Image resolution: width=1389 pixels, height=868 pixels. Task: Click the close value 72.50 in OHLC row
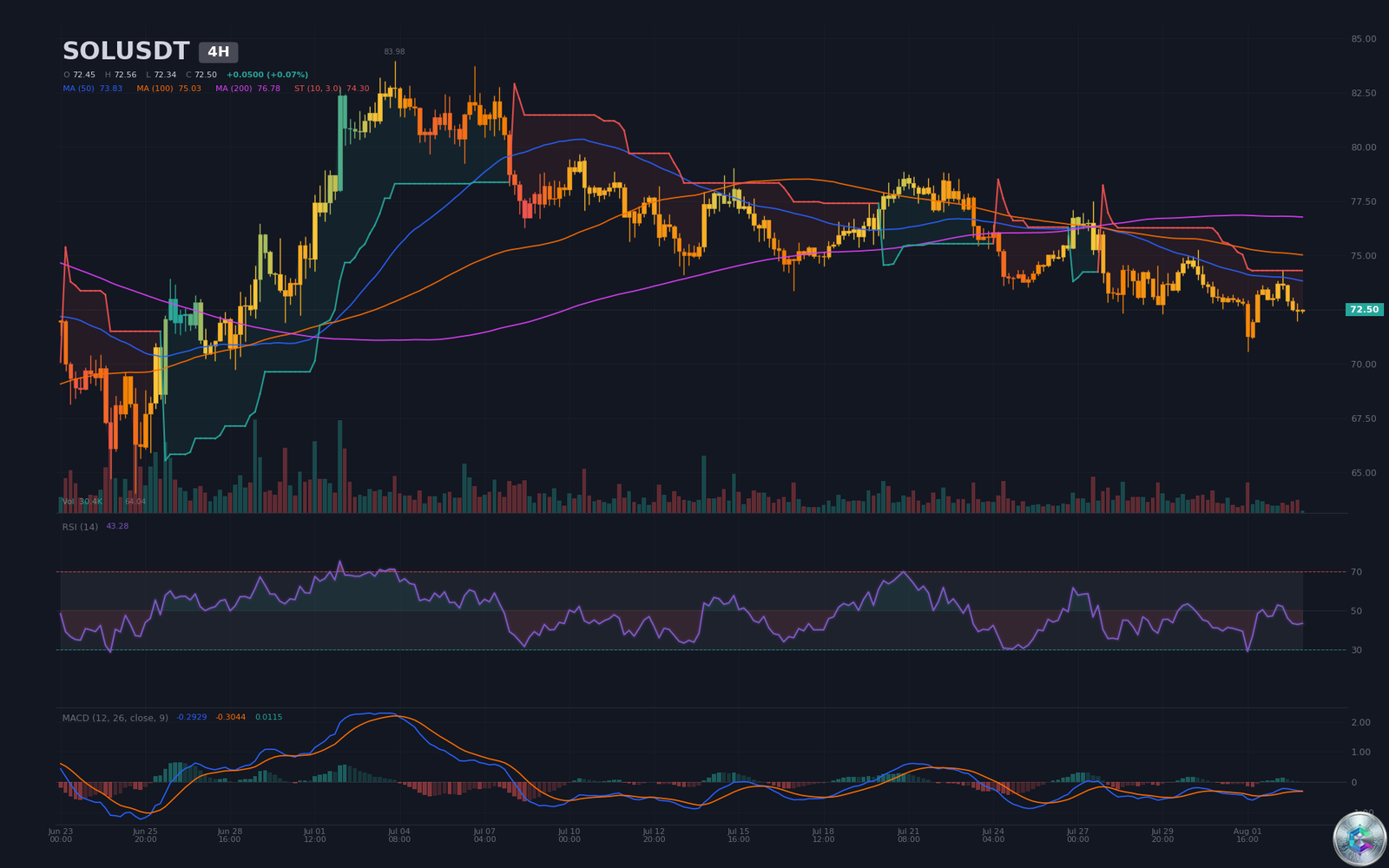point(206,75)
